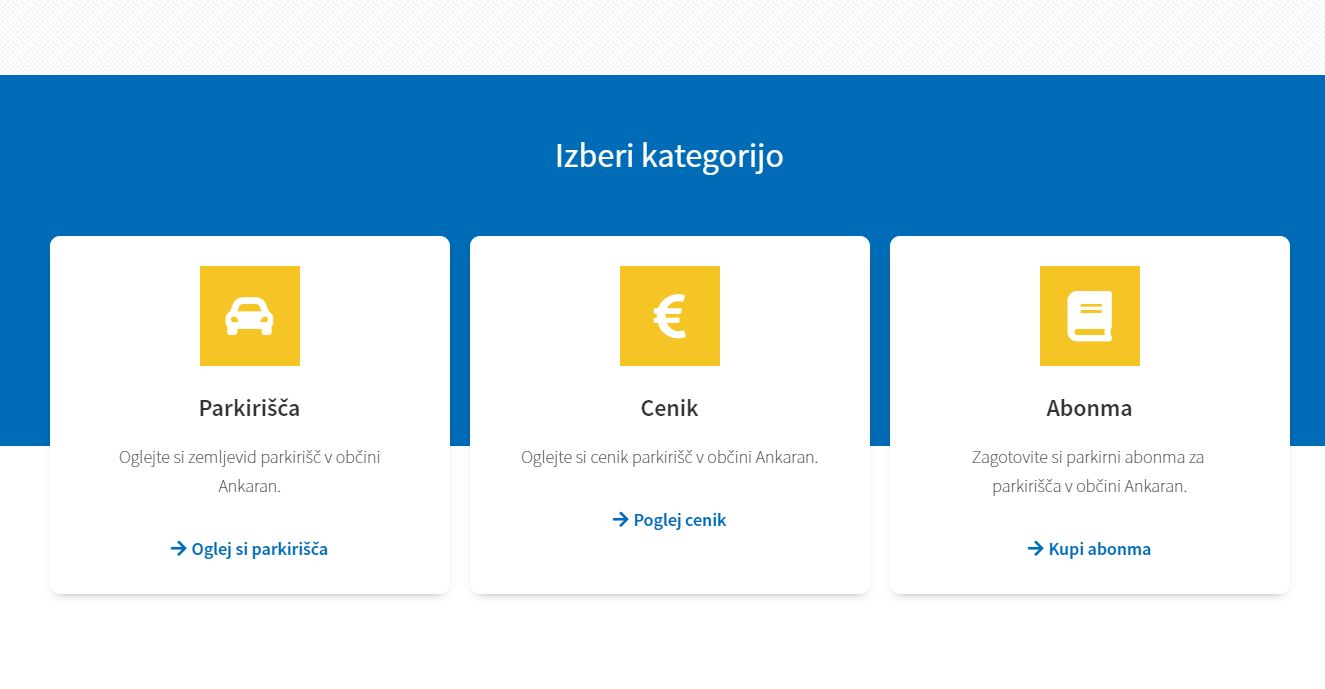Click the yellow book icon for Abonma
The height and width of the screenshot is (689, 1325).
pyautogui.click(x=1090, y=316)
